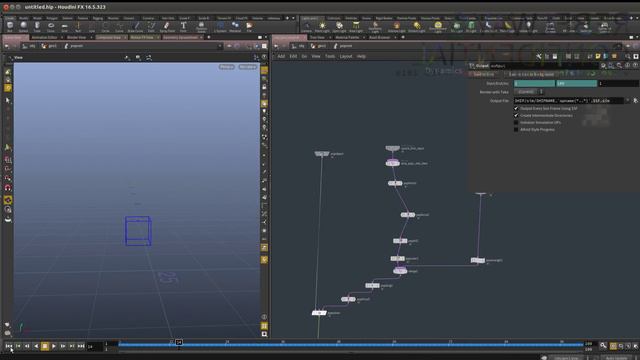The image size is (640, 360).
Task: Open the Auto Update mode dropdown
Action: pyautogui.click(x=617, y=358)
